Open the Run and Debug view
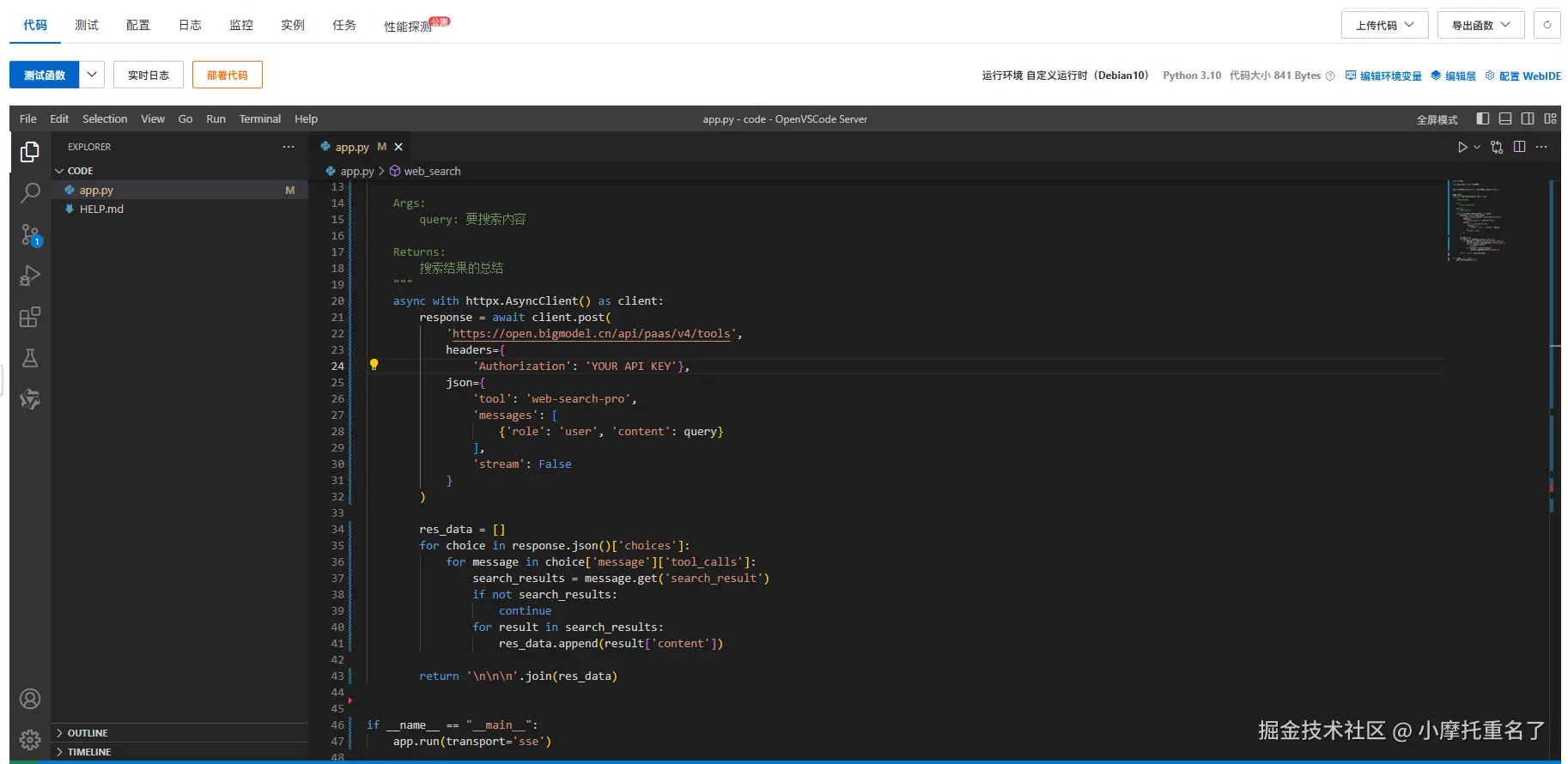 (x=30, y=276)
